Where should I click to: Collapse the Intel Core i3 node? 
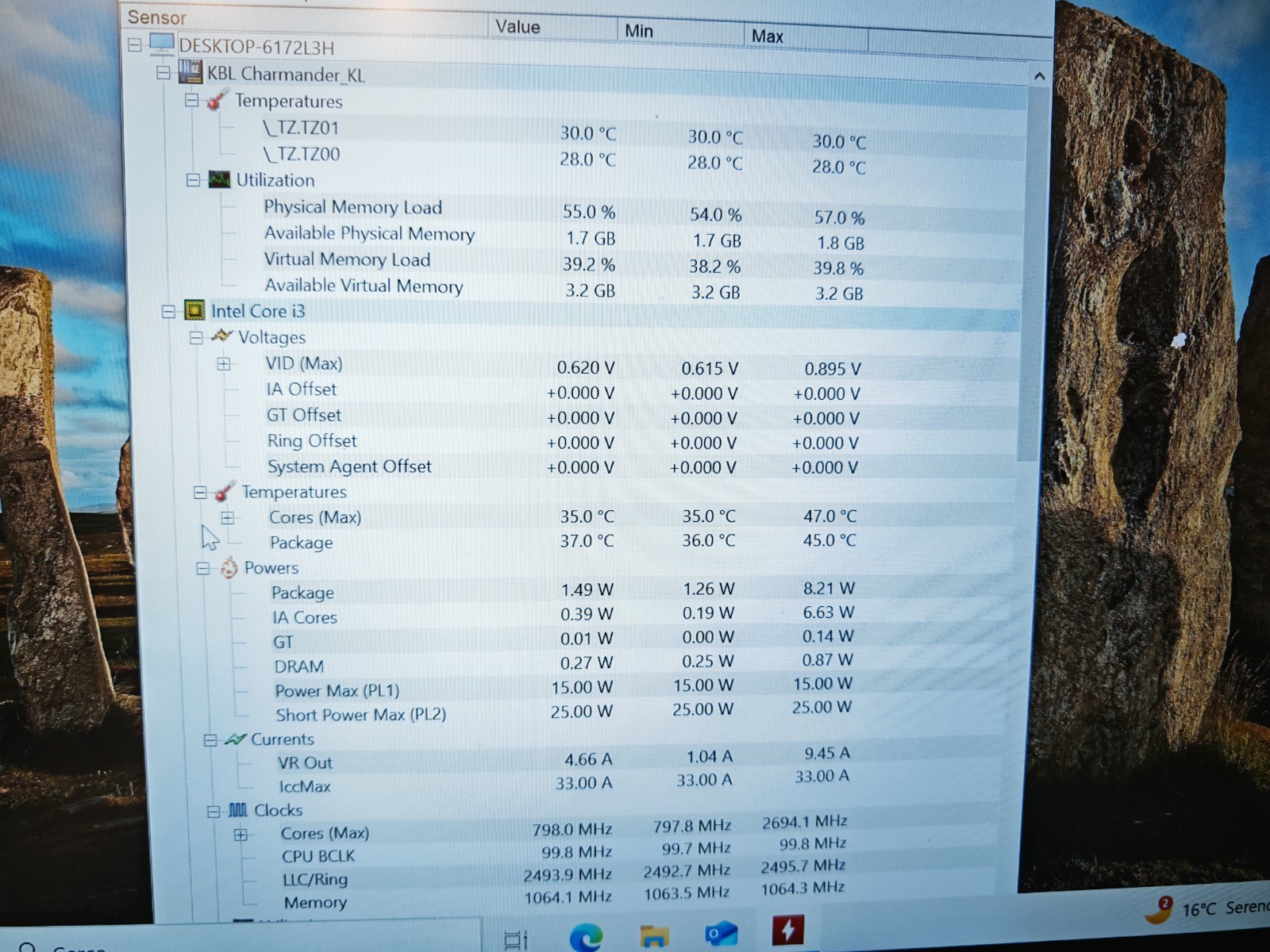168,312
